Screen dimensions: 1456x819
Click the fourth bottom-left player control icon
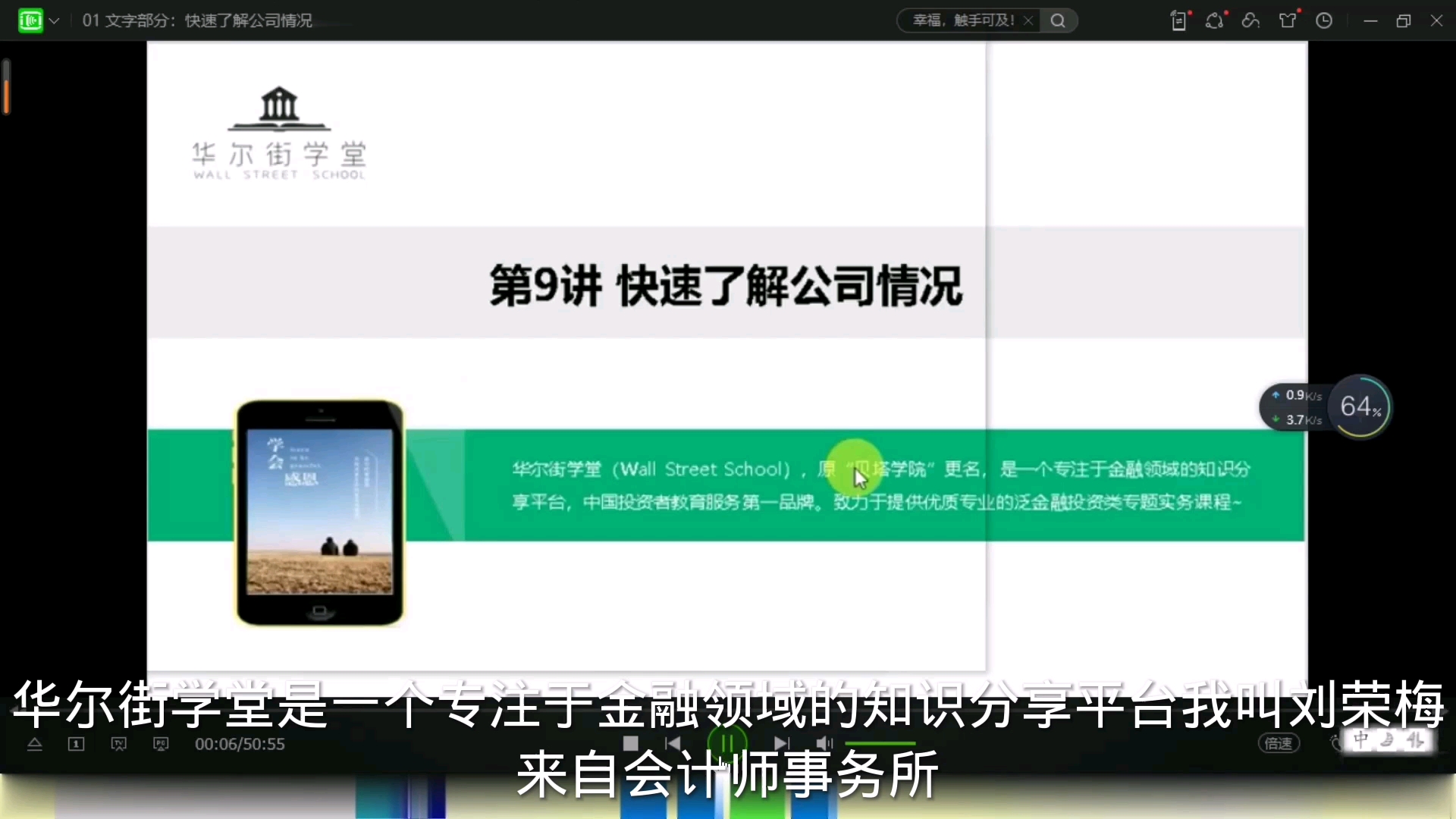click(161, 745)
